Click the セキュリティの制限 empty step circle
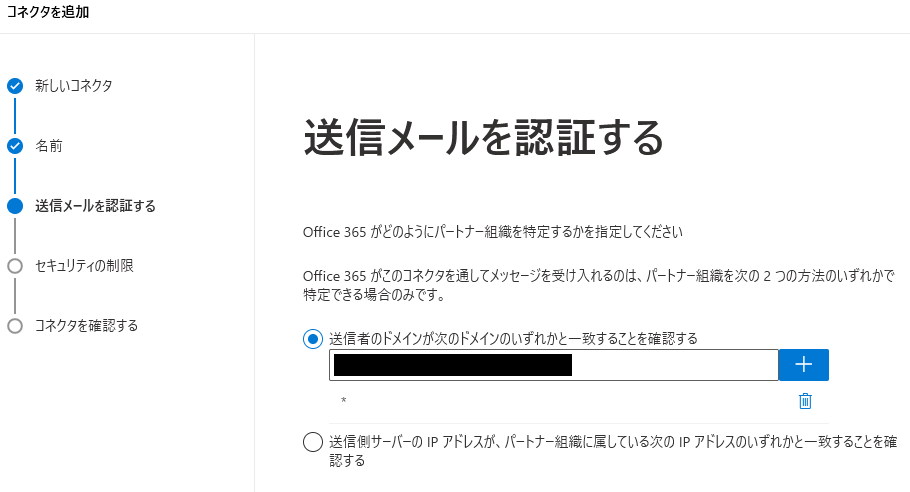This screenshot has height=492, width=910. click(x=15, y=266)
